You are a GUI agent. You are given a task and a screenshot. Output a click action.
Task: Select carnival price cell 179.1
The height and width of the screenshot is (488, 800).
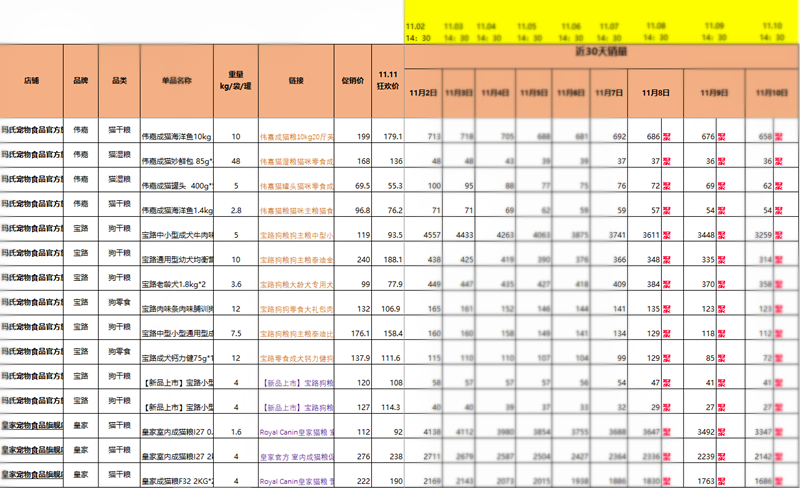coord(388,131)
